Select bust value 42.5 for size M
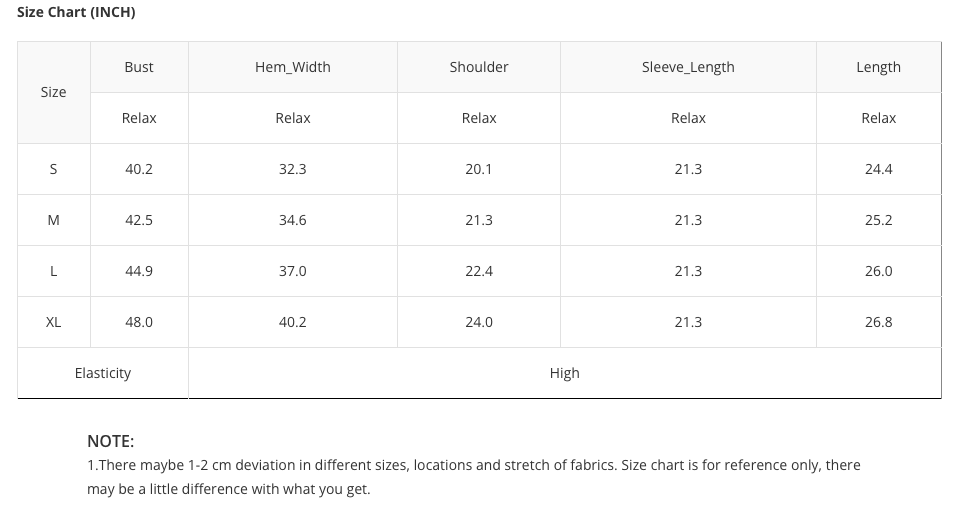 tap(139, 220)
